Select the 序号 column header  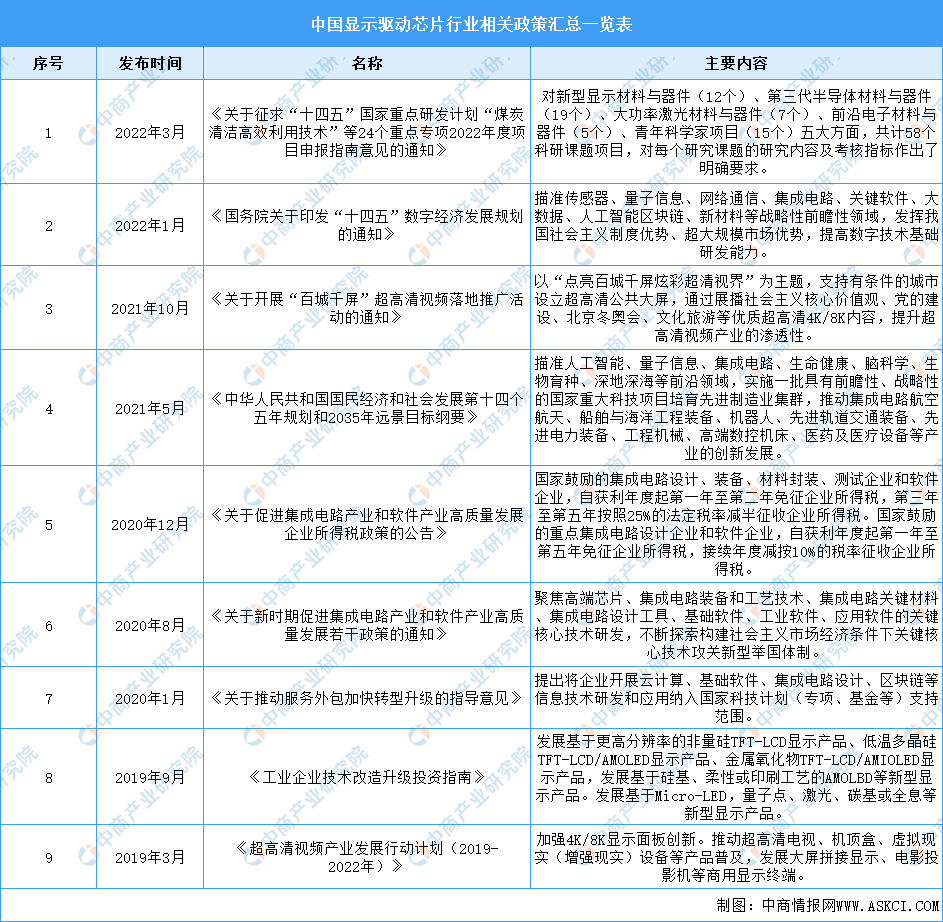point(48,63)
